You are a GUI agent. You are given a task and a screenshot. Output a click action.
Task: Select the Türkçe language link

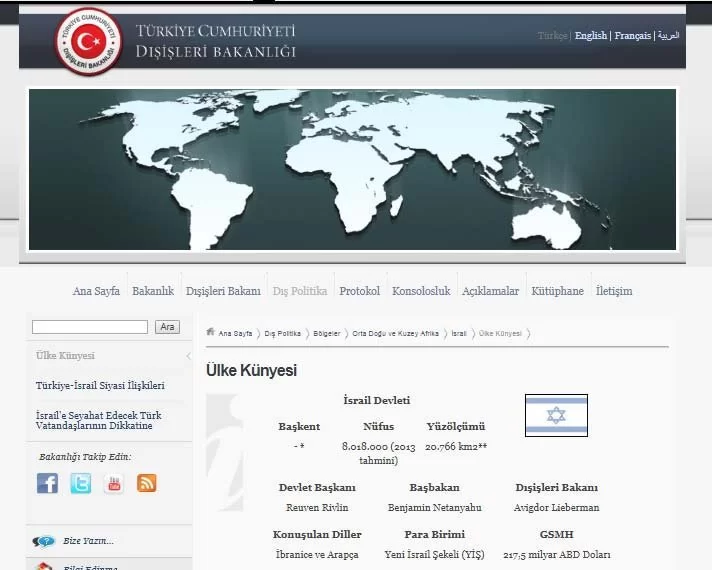tap(552, 35)
